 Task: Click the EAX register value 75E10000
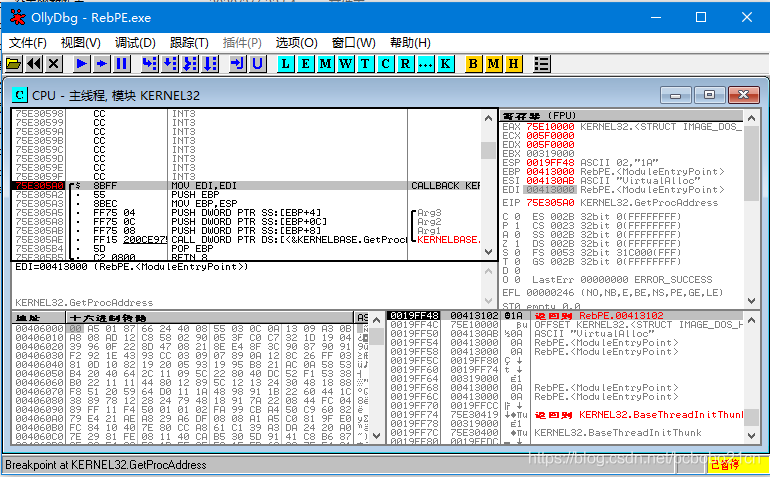pos(550,127)
